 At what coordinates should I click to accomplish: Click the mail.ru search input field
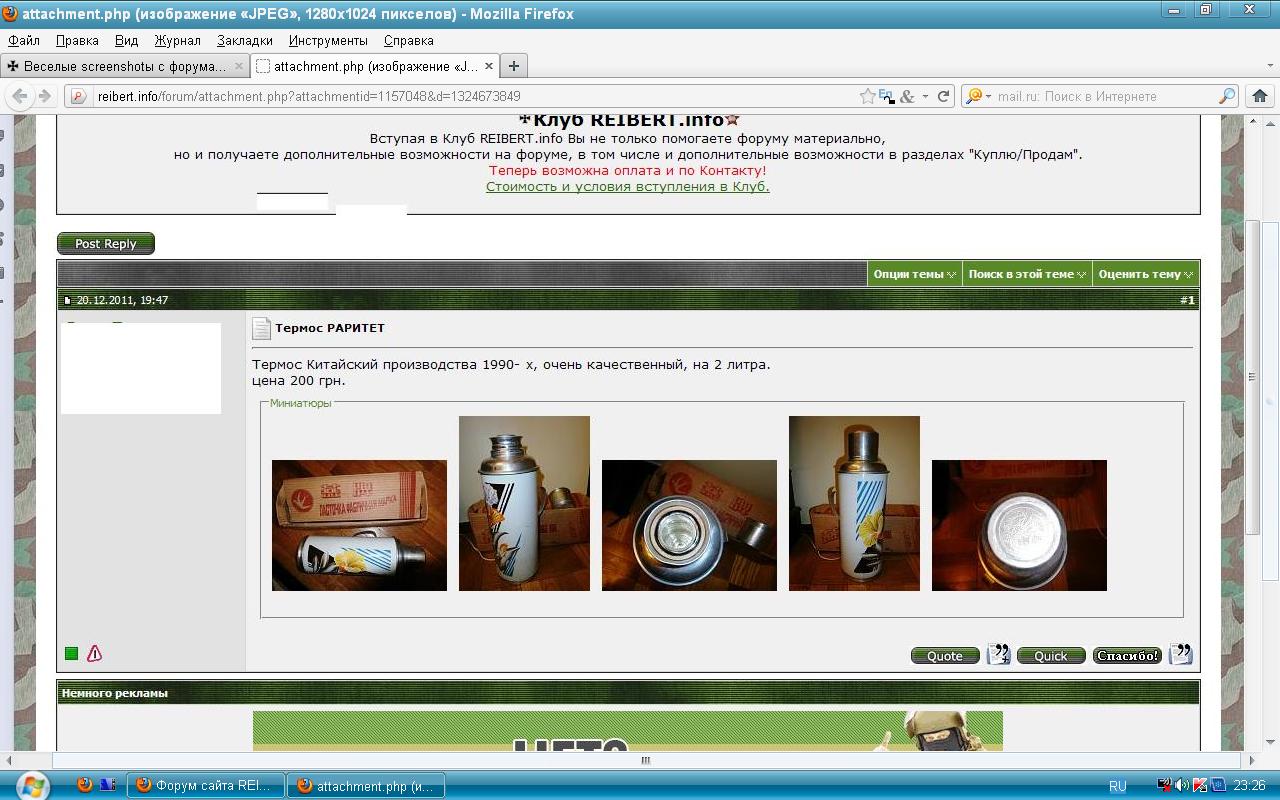coord(1100,96)
